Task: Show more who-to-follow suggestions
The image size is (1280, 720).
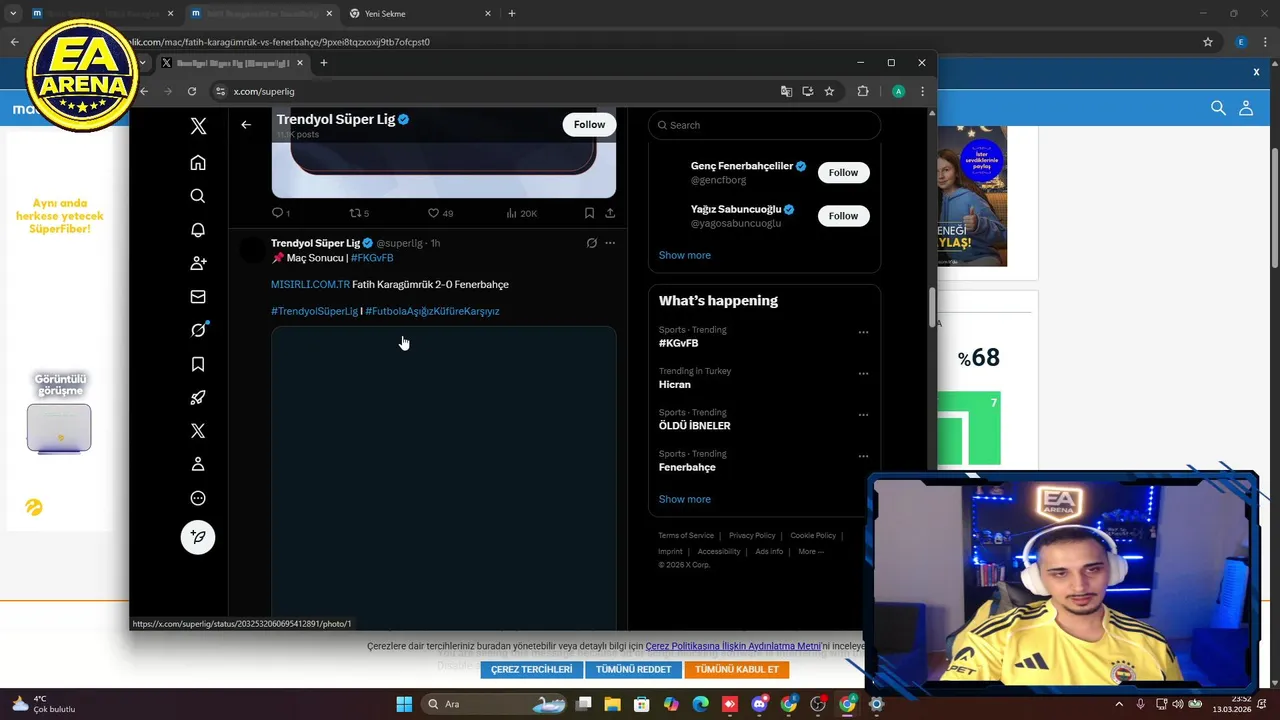Action: (x=684, y=255)
